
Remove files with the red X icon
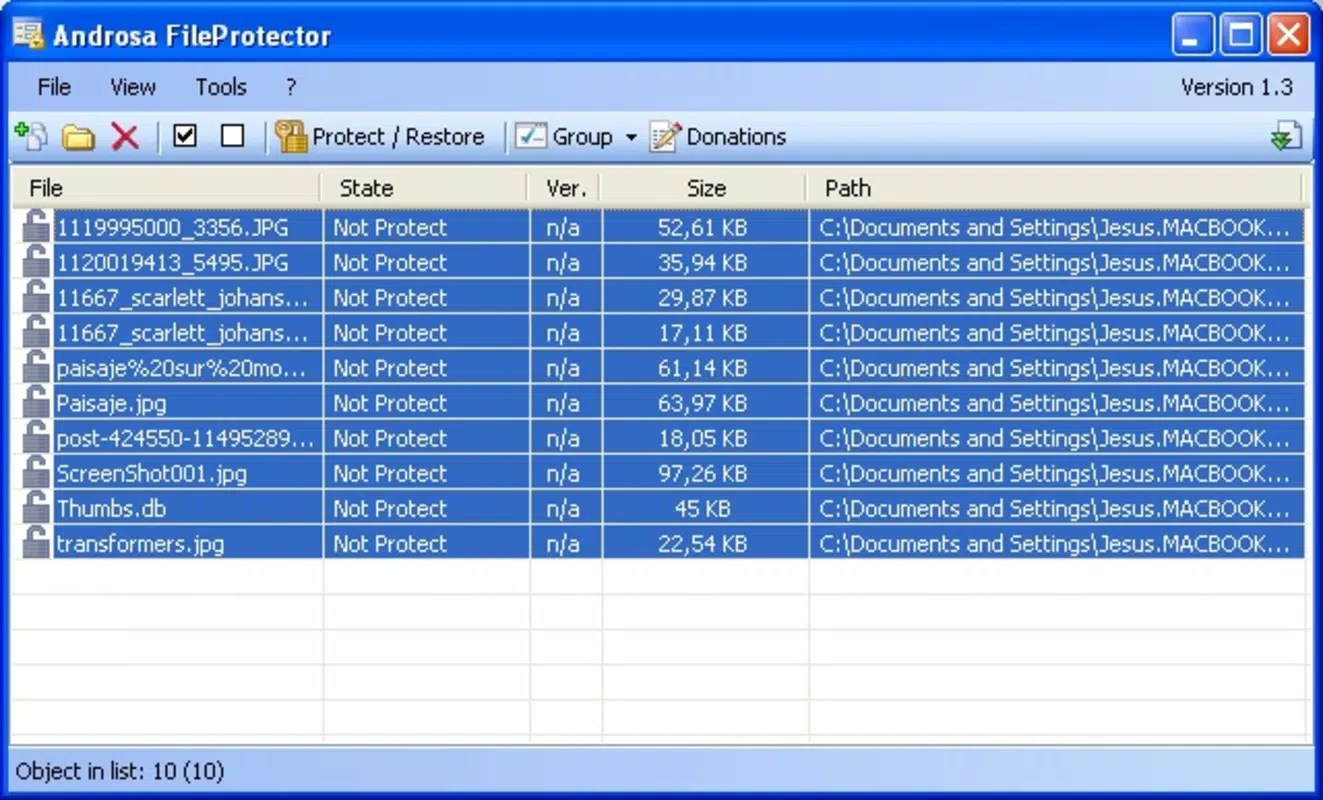click(x=125, y=137)
